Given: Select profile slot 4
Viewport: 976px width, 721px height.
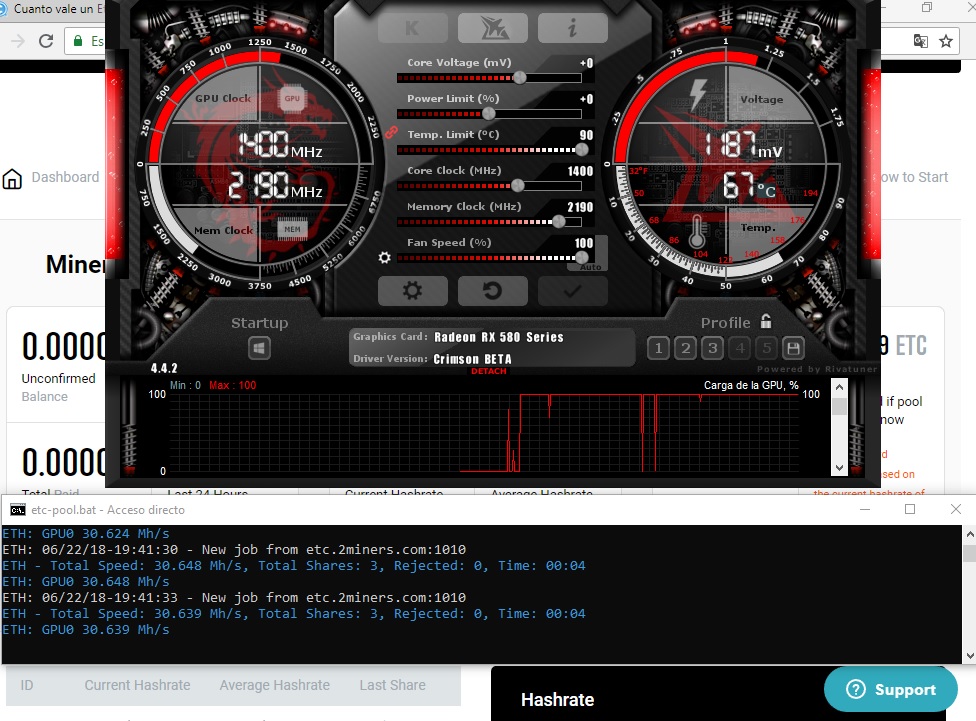Looking at the screenshot, I should (740, 348).
